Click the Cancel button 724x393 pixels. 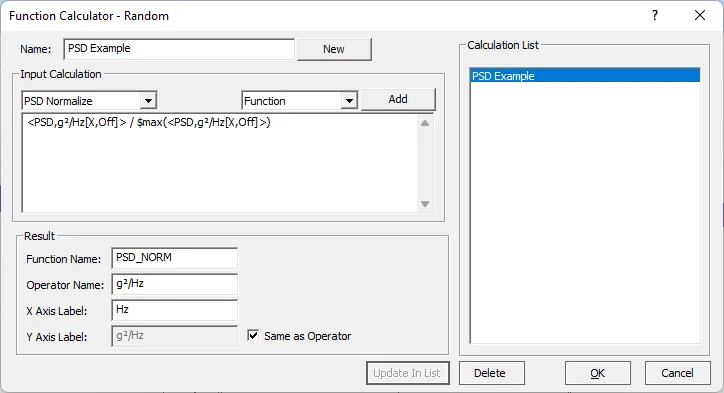click(677, 373)
